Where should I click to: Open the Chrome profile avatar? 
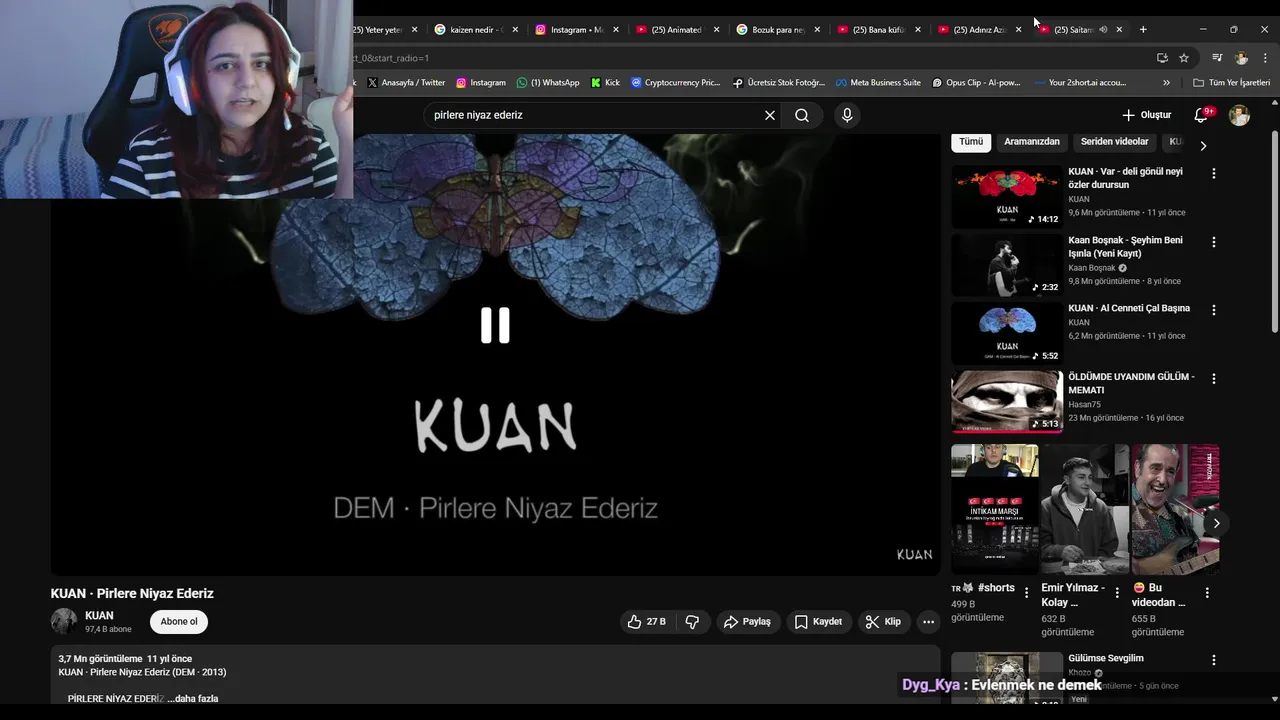1241,58
